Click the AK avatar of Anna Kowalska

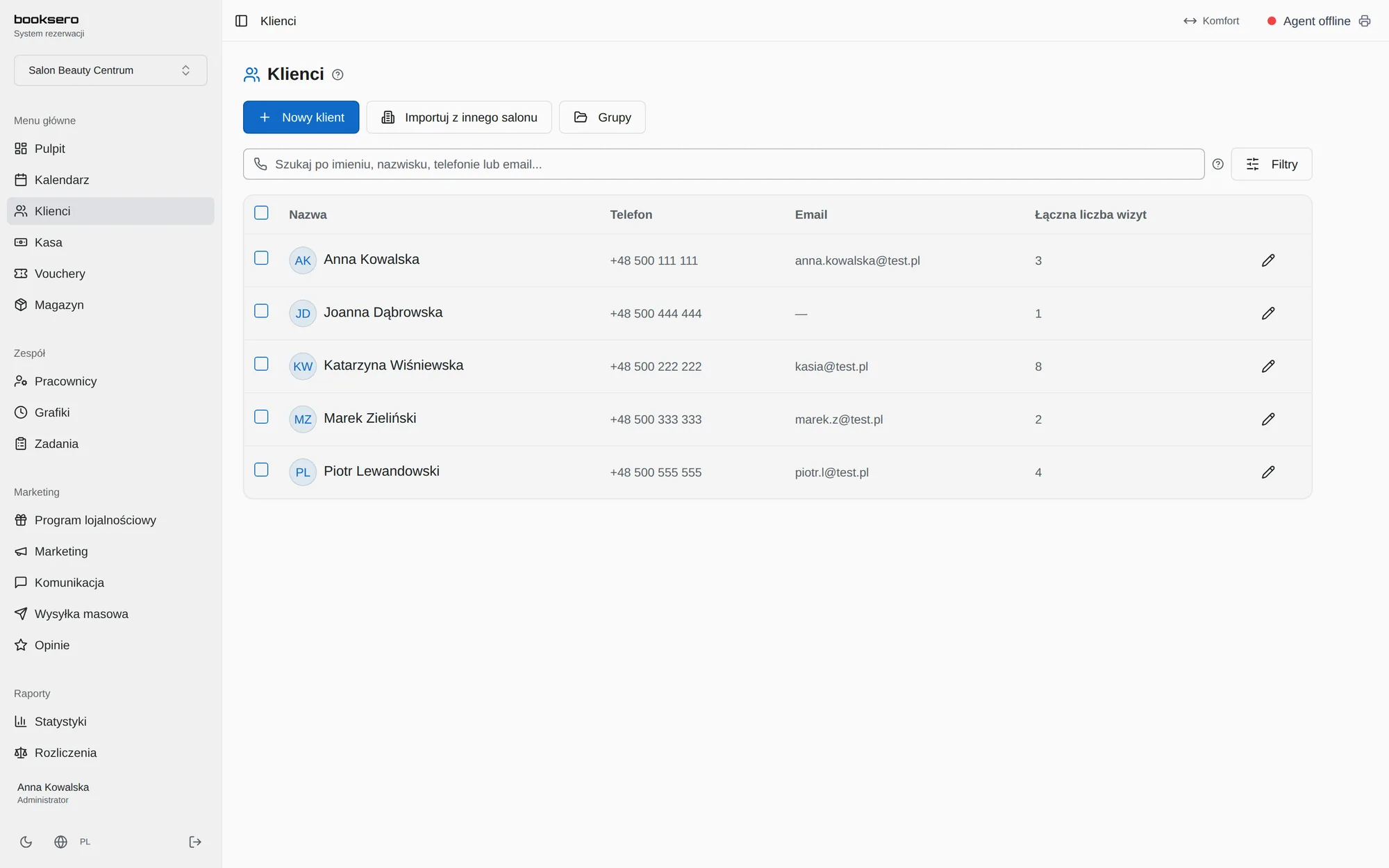(x=303, y=260)
